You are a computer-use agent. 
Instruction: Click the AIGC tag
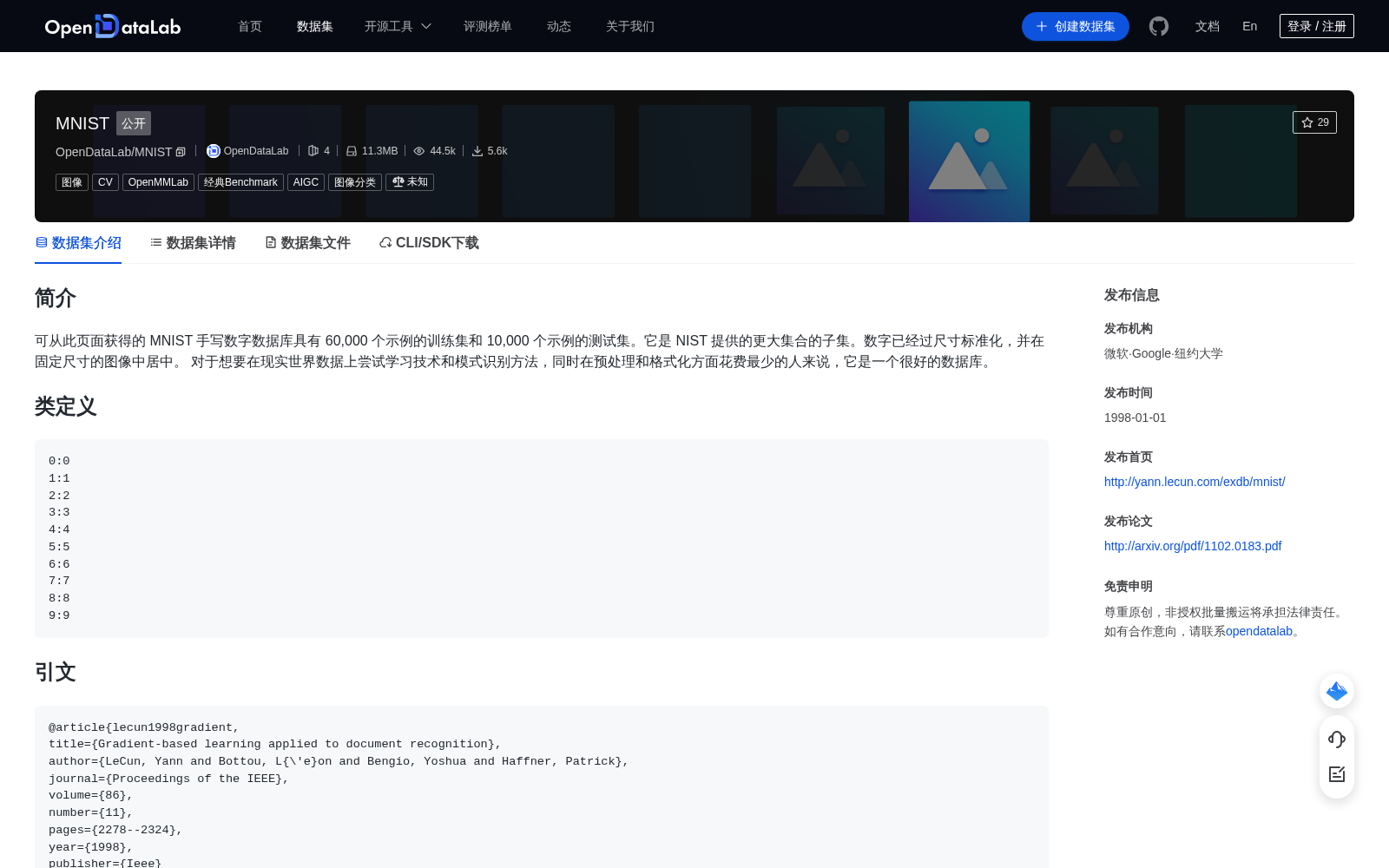pyautogui.click(x=306, y=182)
